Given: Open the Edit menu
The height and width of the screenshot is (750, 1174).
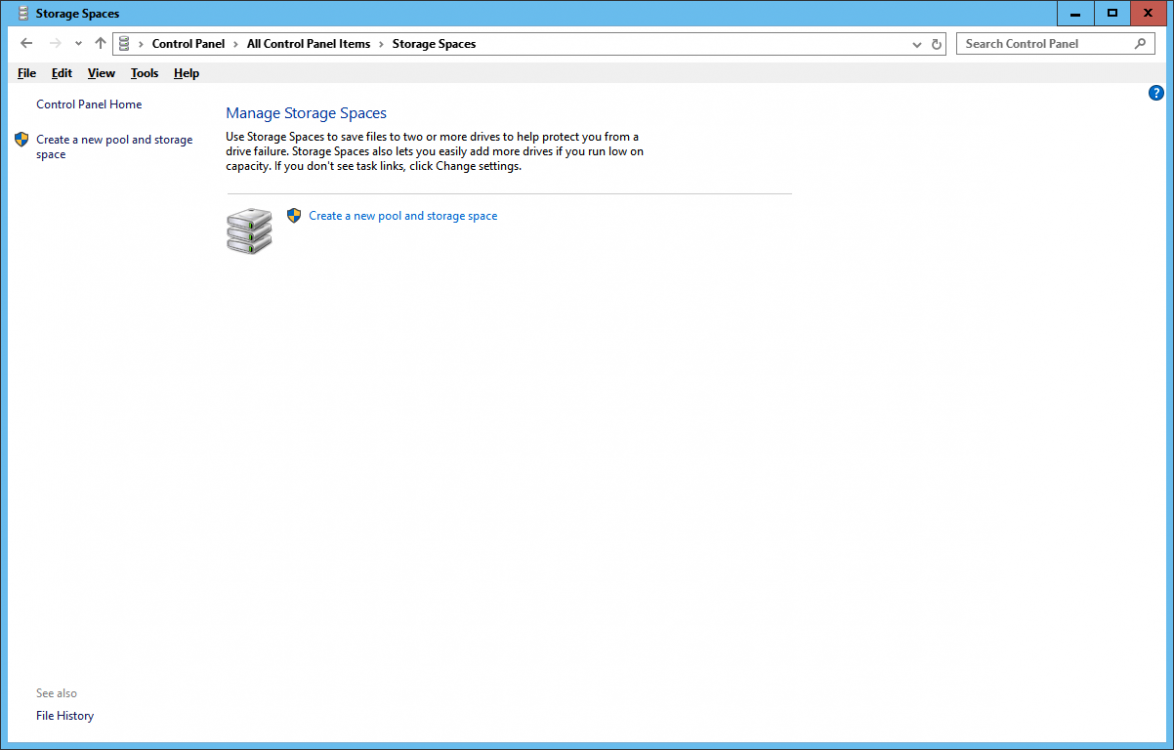Looking at the screenshot, I should (61, 73).
